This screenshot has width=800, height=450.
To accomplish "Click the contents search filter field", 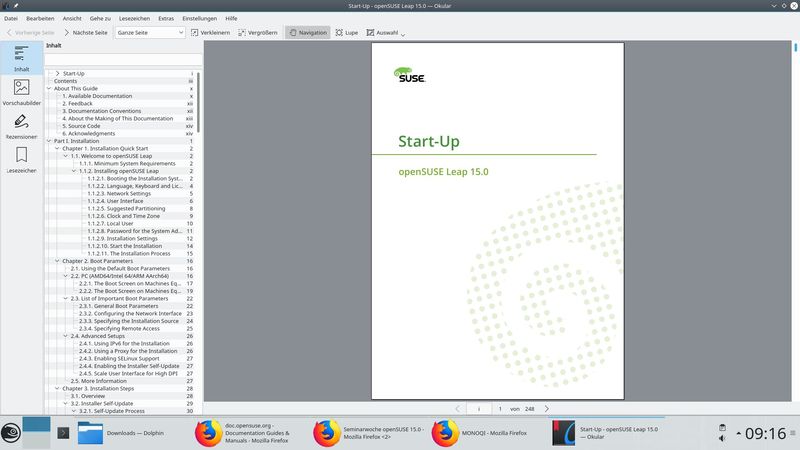I will click(x=123, y=60).
